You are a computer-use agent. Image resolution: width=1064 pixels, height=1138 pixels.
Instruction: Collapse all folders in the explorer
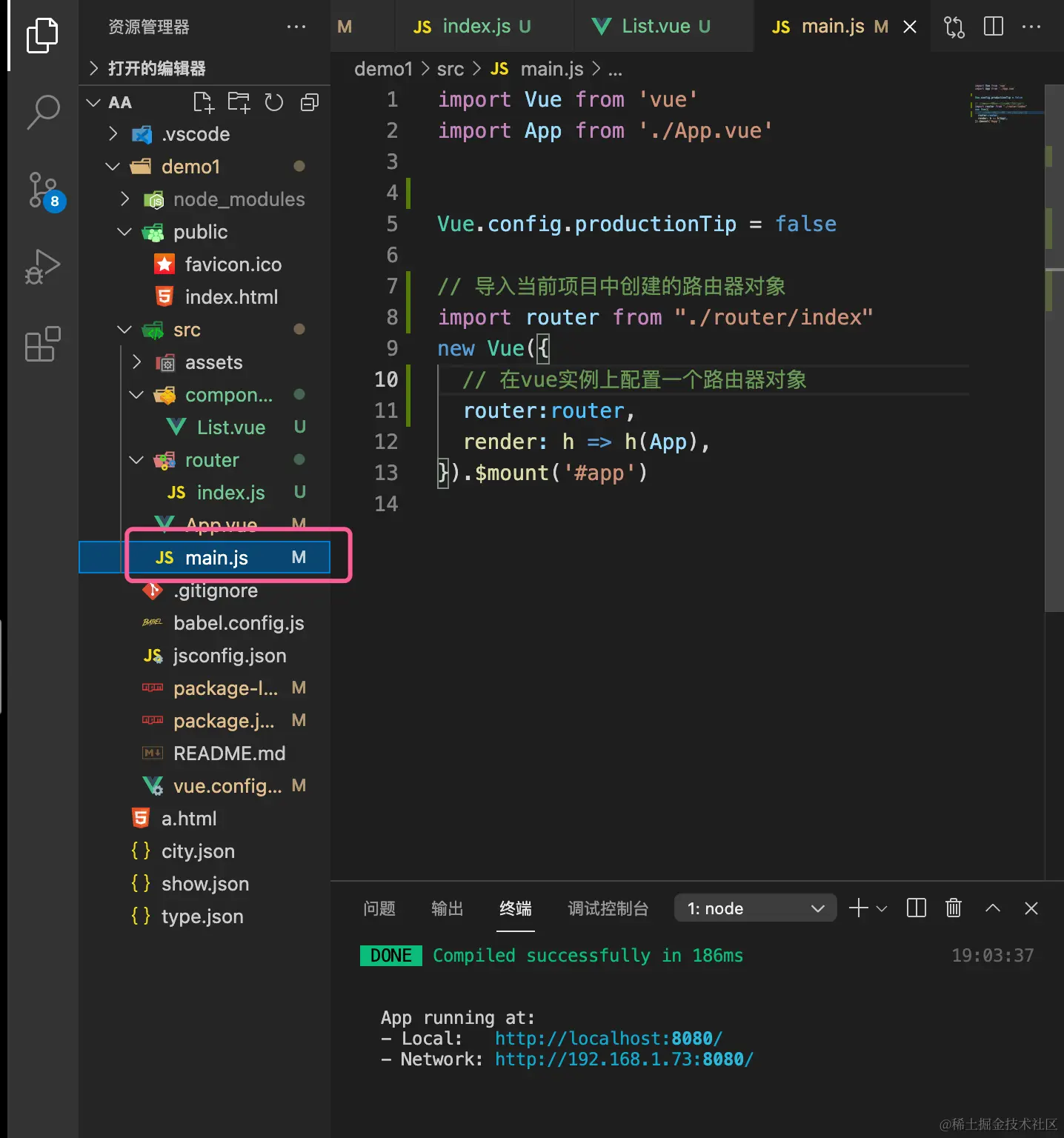[x=310, y=102]
